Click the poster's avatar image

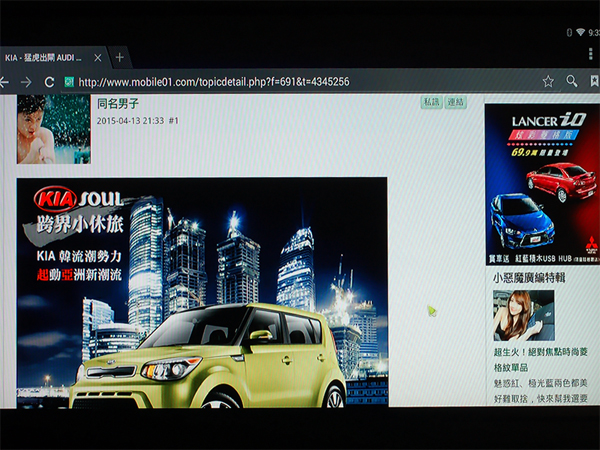(54, 129)
